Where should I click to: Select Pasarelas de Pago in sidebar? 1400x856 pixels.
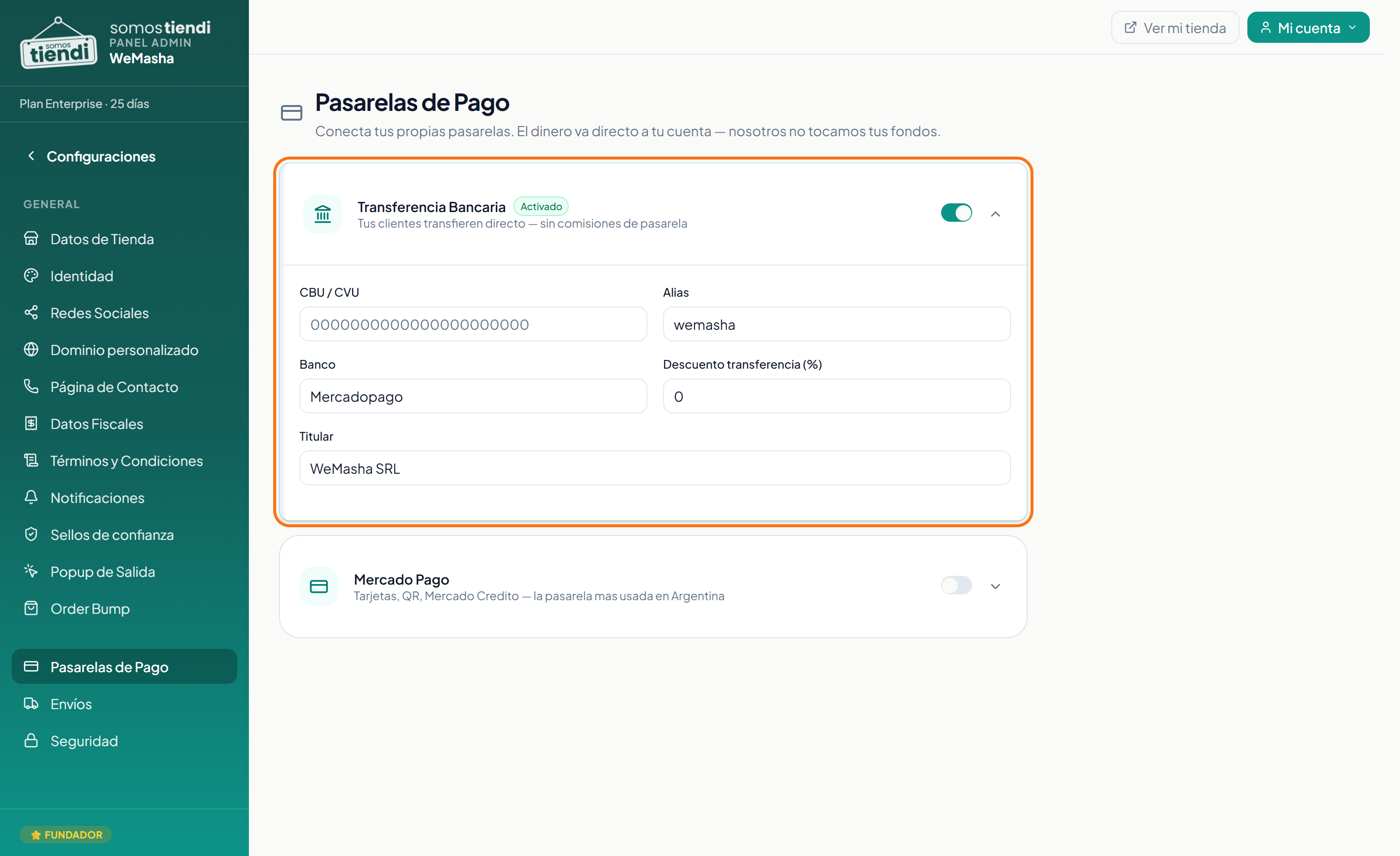(124, 666)
